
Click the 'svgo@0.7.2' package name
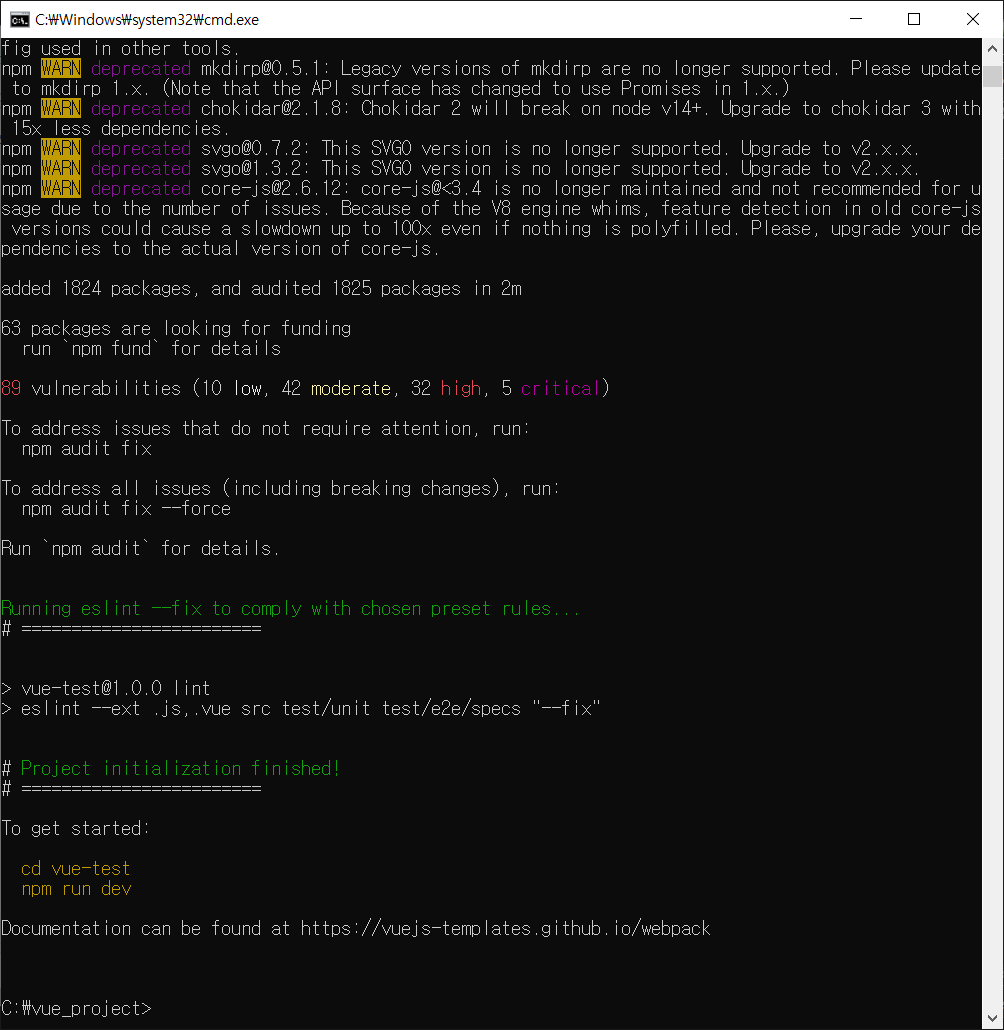252,148
